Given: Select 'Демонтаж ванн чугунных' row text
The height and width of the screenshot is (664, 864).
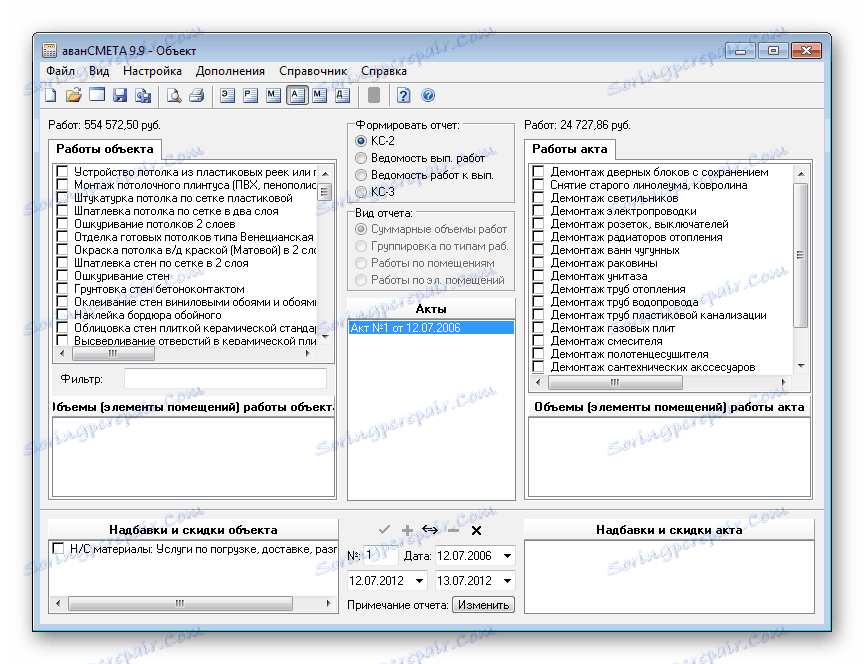Looking at the screenshot, I should (614, 250).
